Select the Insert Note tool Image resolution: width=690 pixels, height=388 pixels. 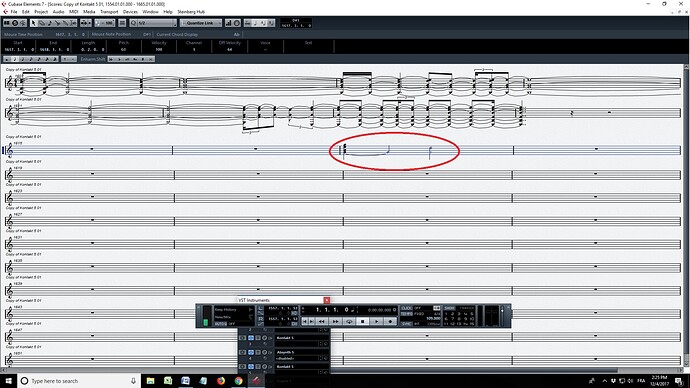tap(49, 23)
